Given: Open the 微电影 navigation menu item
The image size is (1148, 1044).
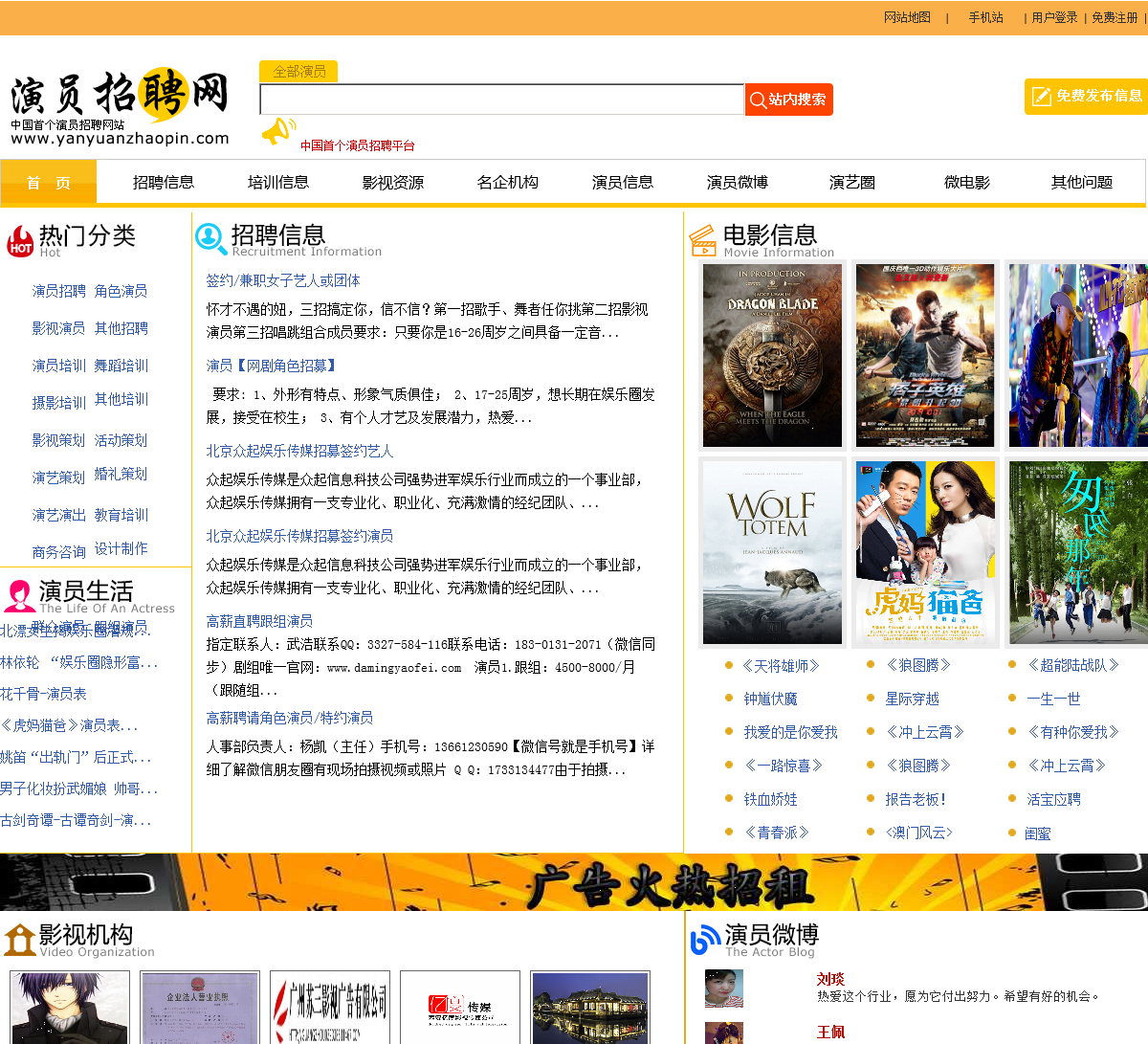Looking at the screenshot, I should 967,182.
